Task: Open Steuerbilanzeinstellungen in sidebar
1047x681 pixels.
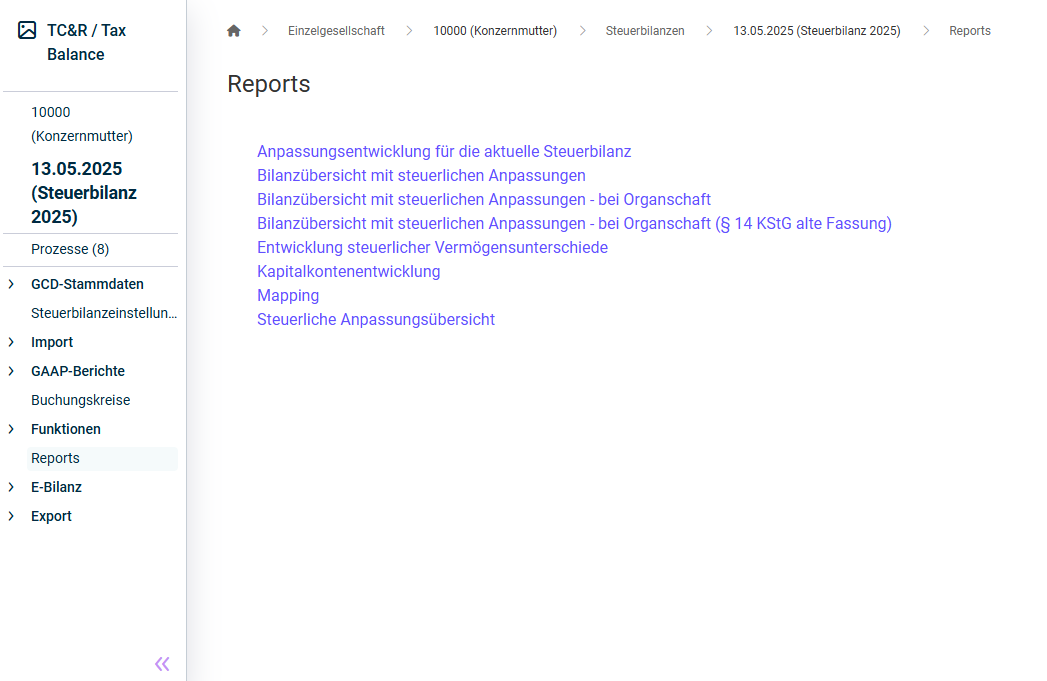Action: 104,313
